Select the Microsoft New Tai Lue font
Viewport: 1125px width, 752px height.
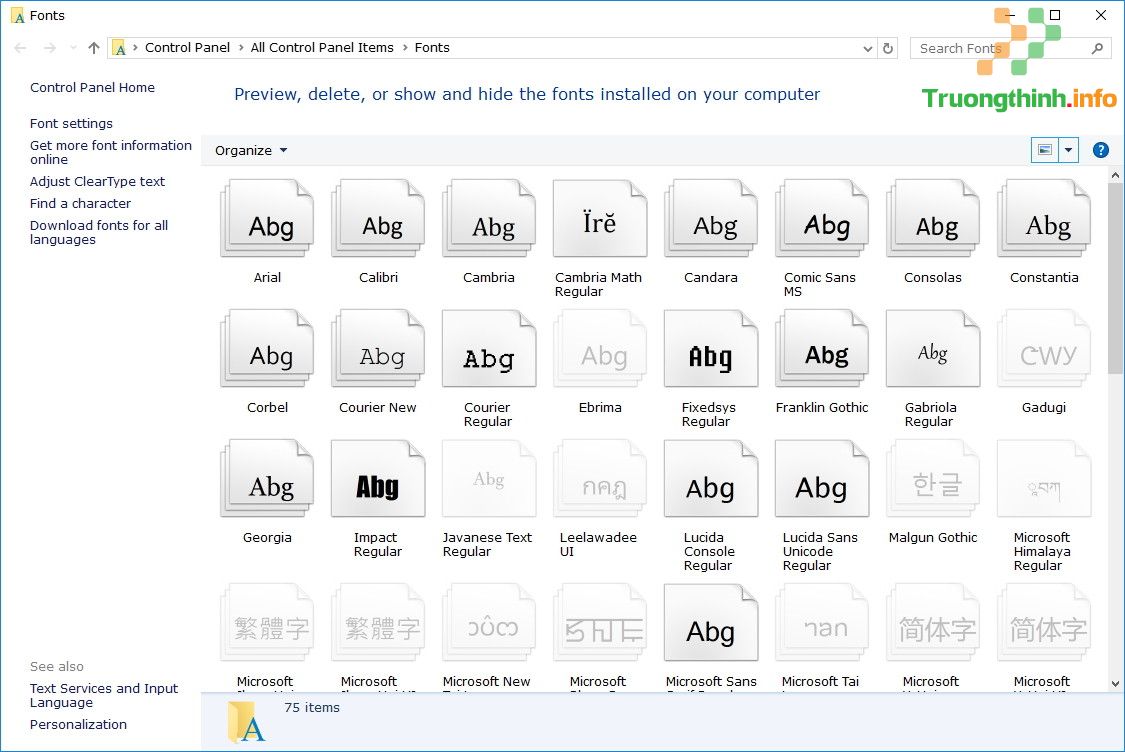489,622
